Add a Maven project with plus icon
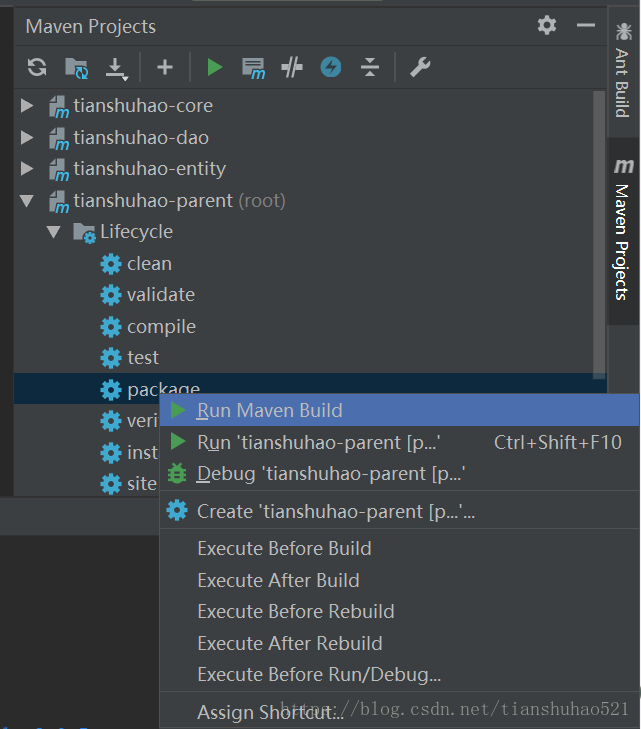 (165, 67)
